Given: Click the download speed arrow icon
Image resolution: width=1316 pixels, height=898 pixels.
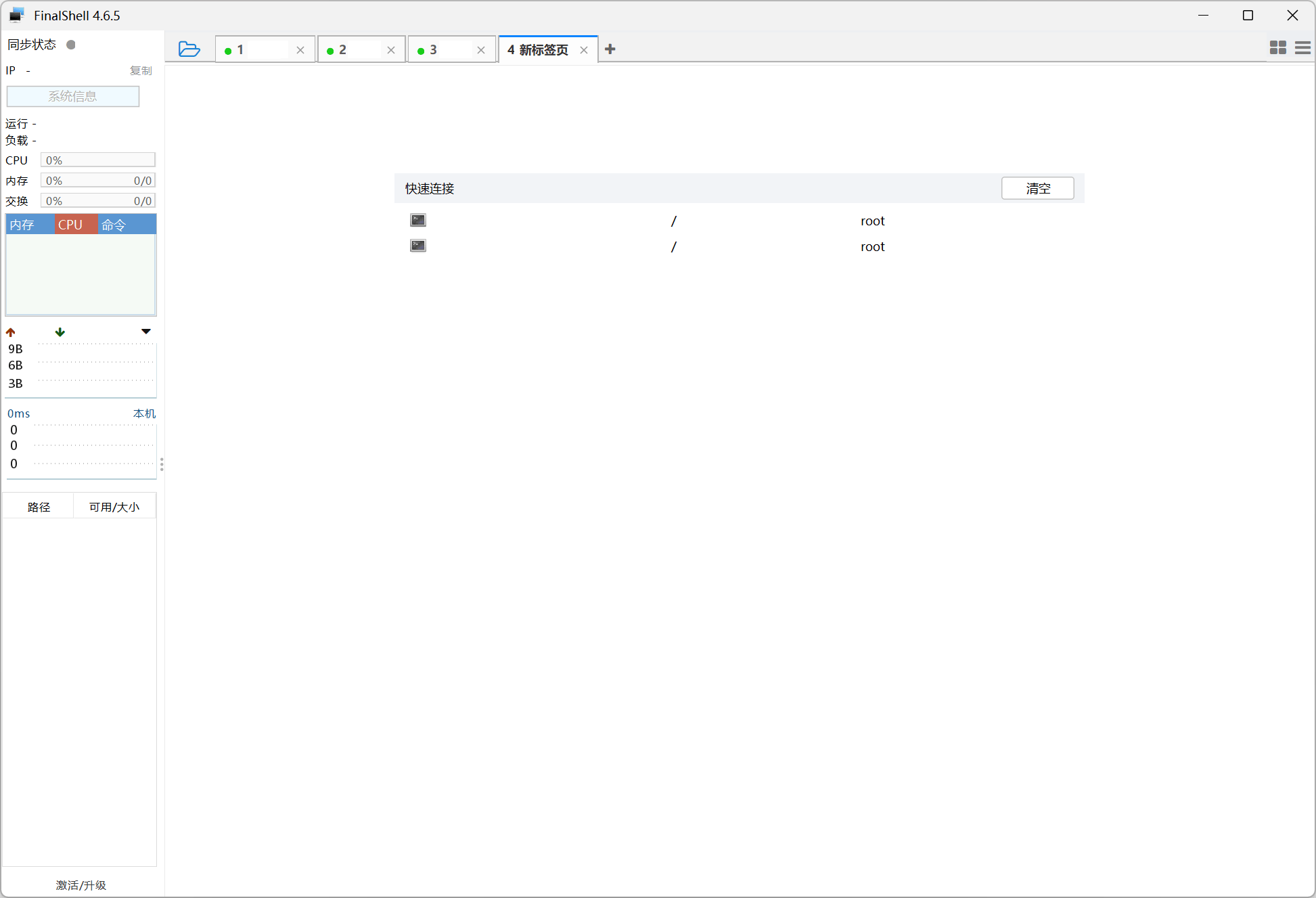Looking at the screenshot, I should pos(60,332).
